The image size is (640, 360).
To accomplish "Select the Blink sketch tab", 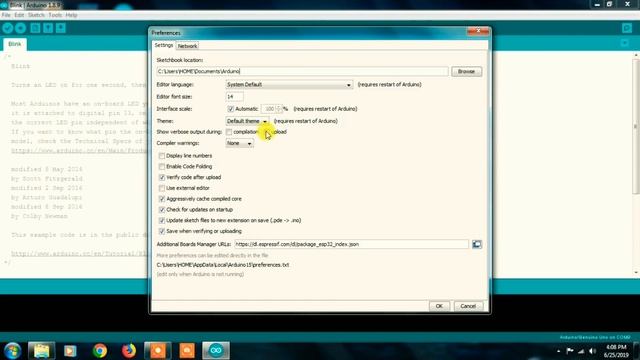I will pos(15,44).
